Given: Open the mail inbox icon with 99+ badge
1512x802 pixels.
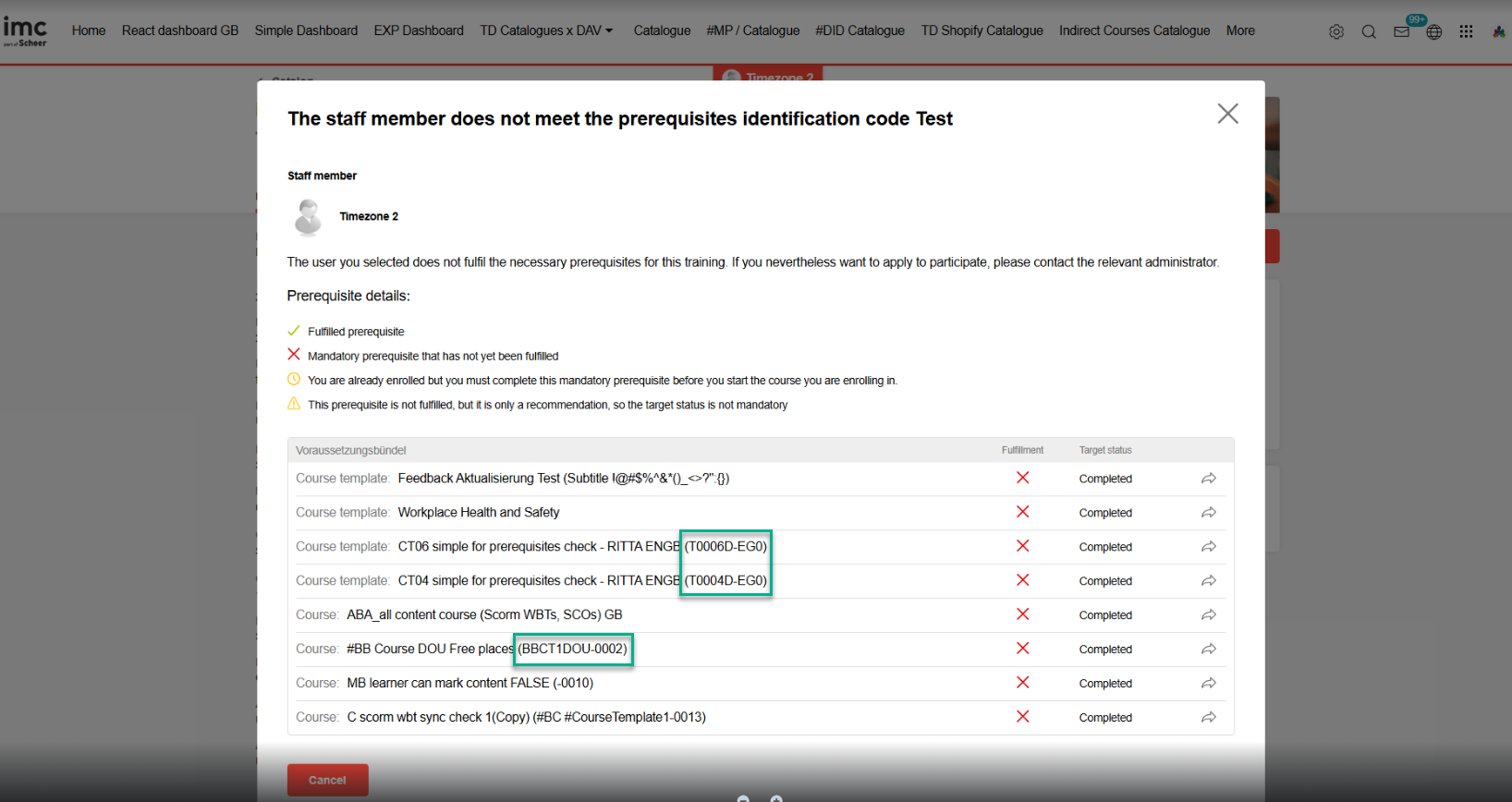Looking at the screenshot, I should pos(1402,31).
